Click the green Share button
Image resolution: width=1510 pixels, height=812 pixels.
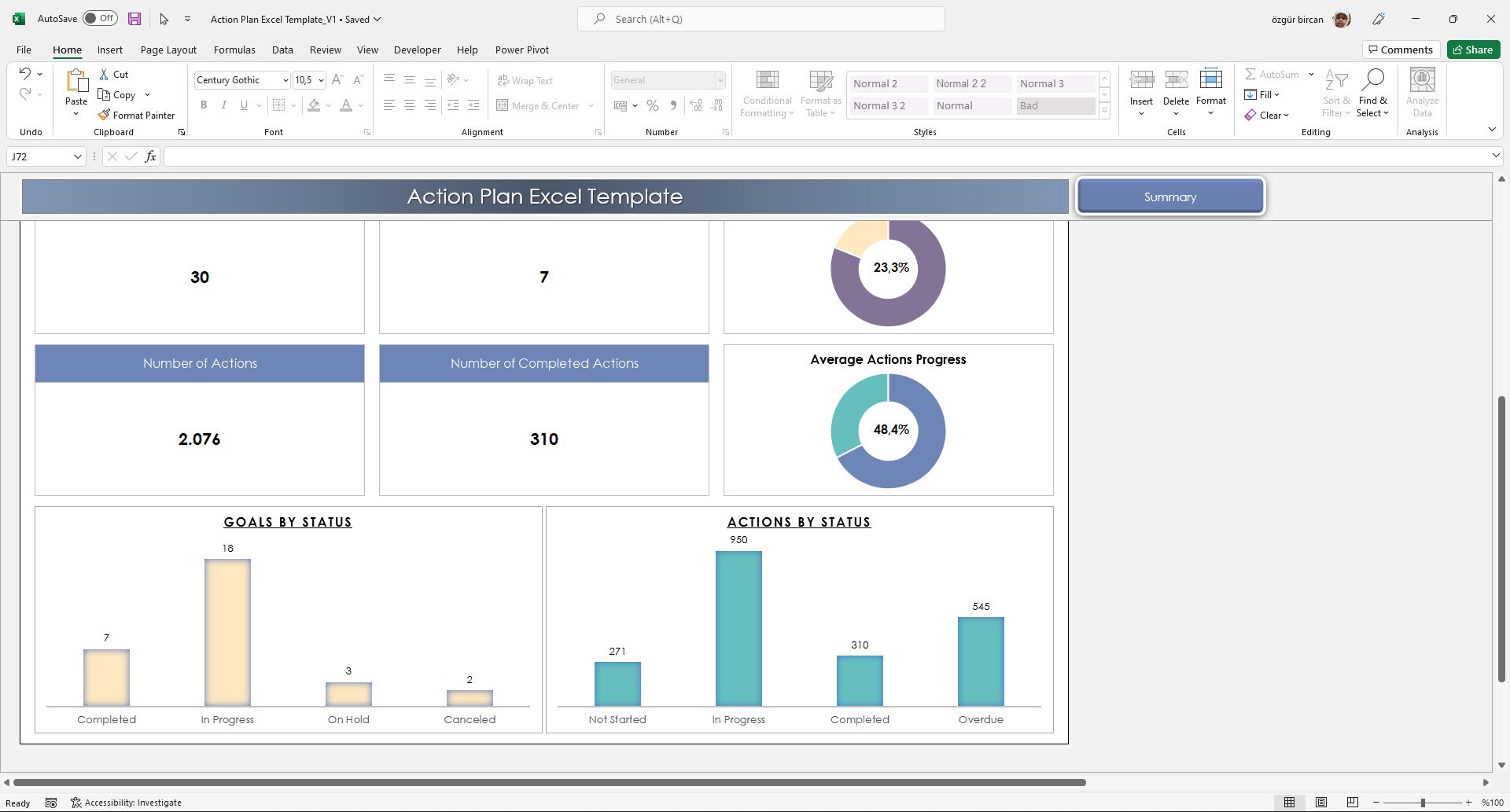click(1473, 50)
